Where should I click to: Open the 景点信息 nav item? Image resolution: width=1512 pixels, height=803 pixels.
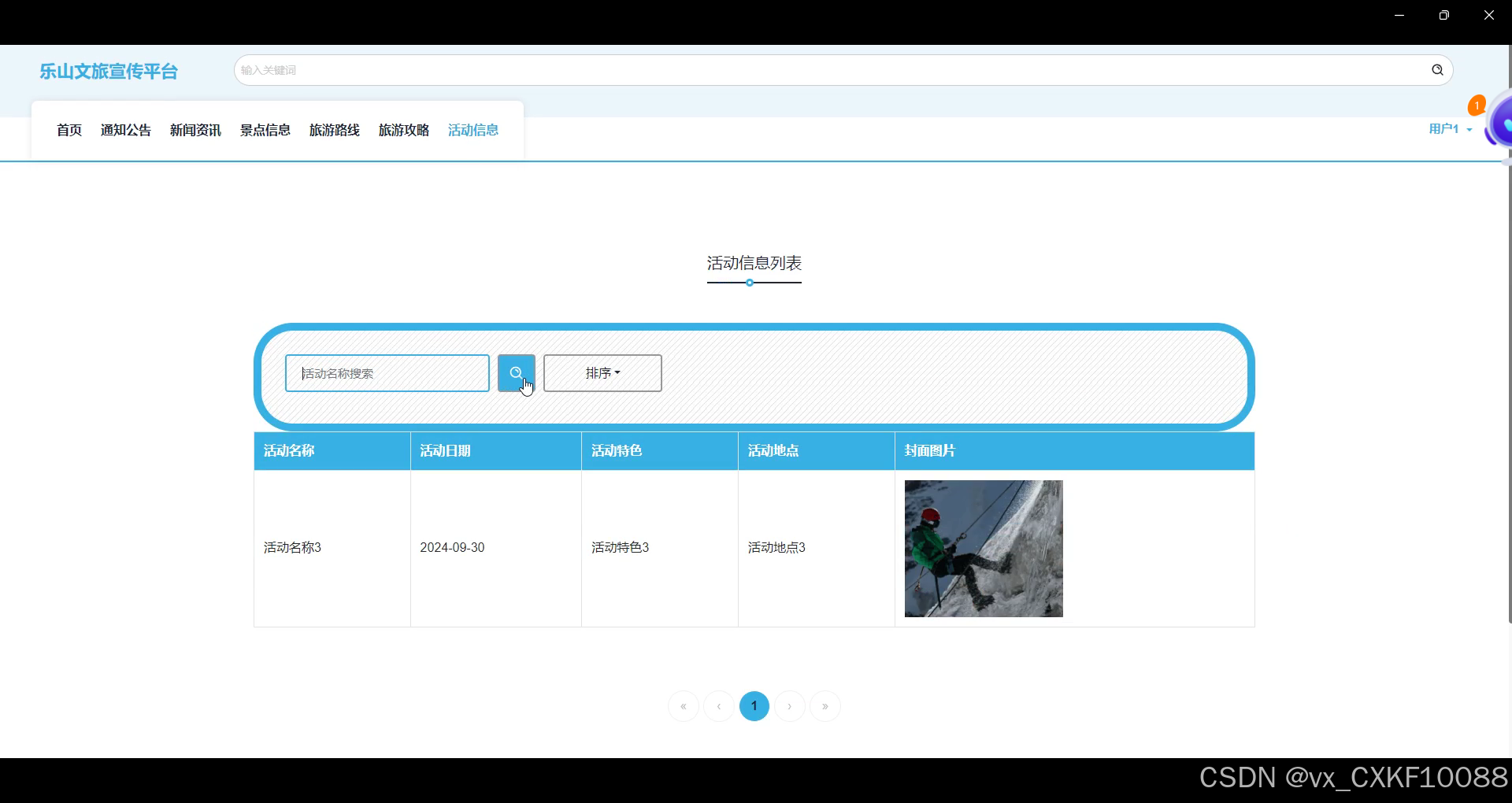[x=265, y=131]
